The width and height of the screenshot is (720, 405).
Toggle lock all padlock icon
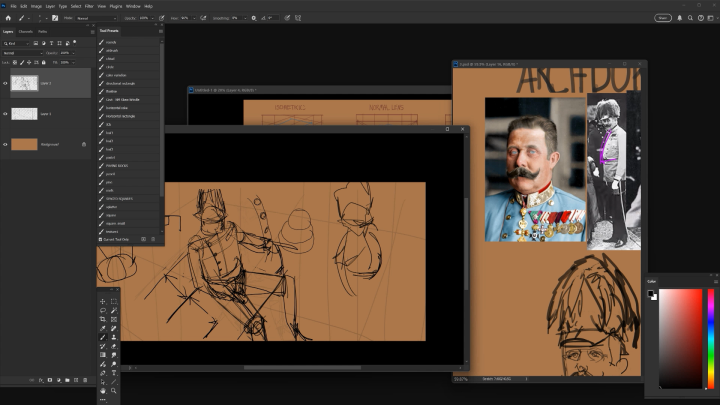pyautogui.click(x=44, y=62)
